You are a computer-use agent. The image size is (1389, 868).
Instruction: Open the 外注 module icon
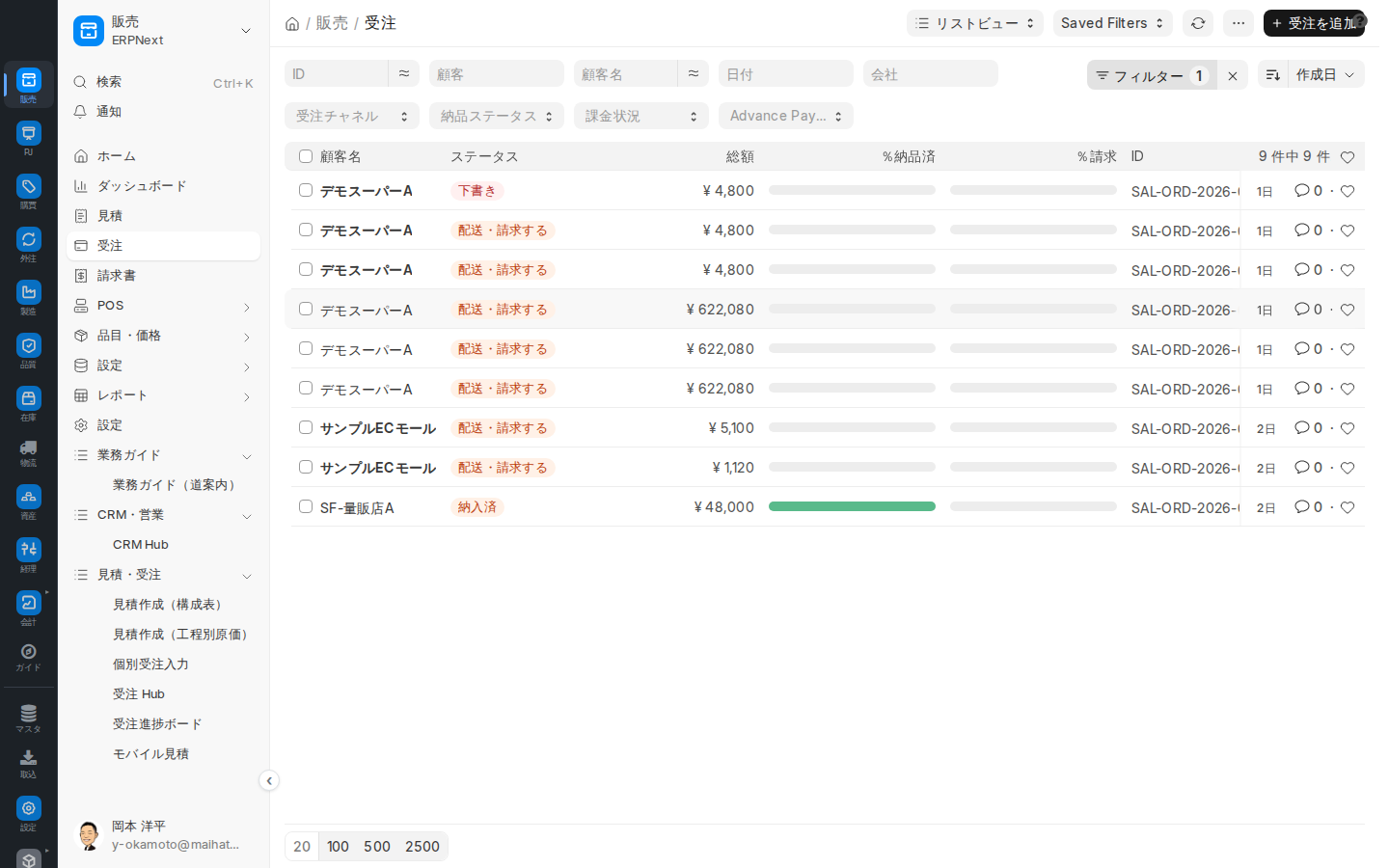(29, 244)
